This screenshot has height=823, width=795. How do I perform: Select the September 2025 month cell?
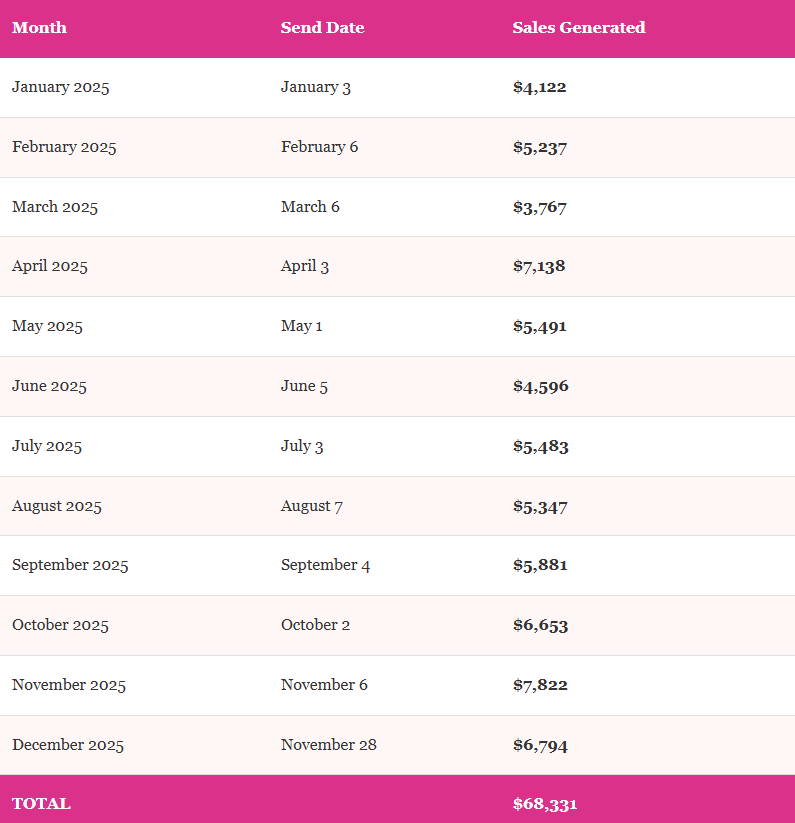(70, 565)
